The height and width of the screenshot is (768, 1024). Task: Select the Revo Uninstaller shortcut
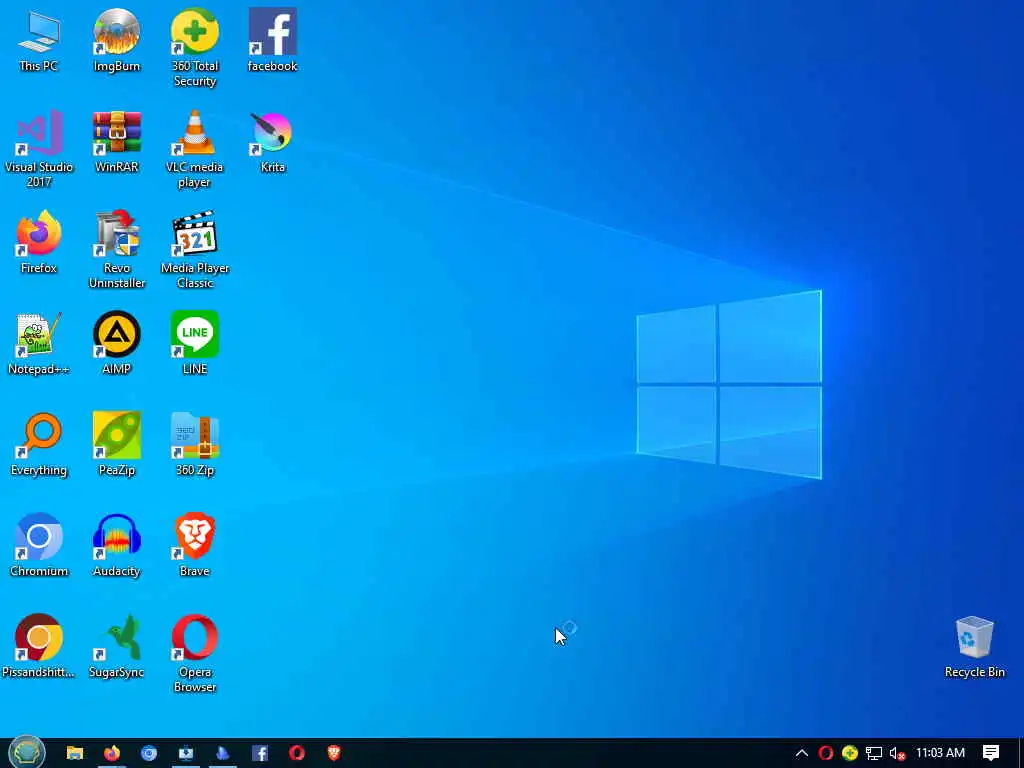(x=116, y=250)
